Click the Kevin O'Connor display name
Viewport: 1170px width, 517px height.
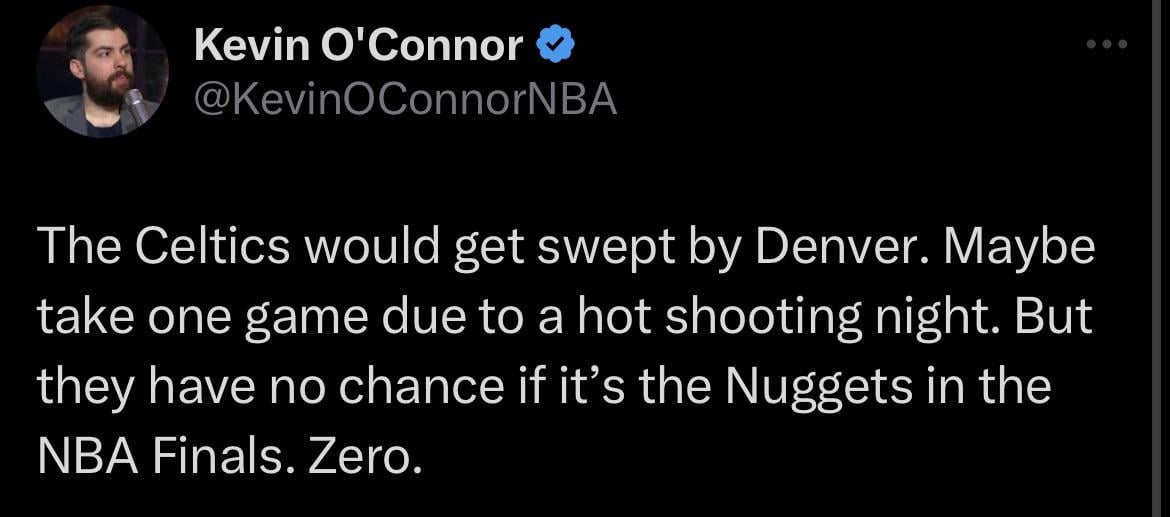(x=358, y=45)
